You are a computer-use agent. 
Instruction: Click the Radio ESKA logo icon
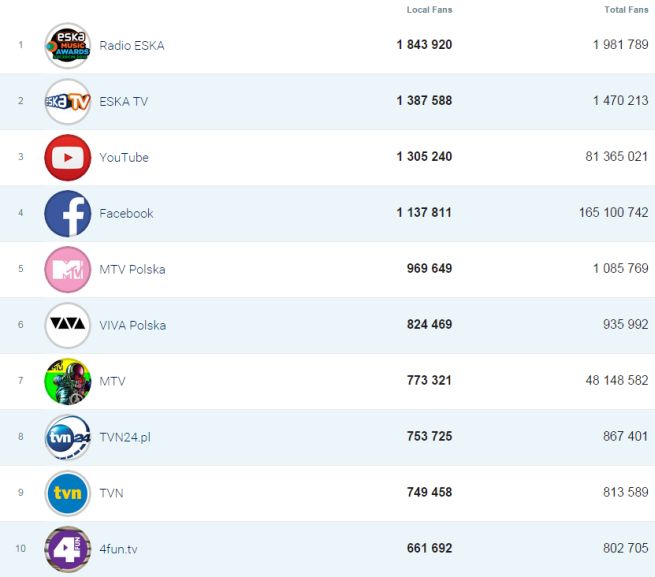[67, 45]
